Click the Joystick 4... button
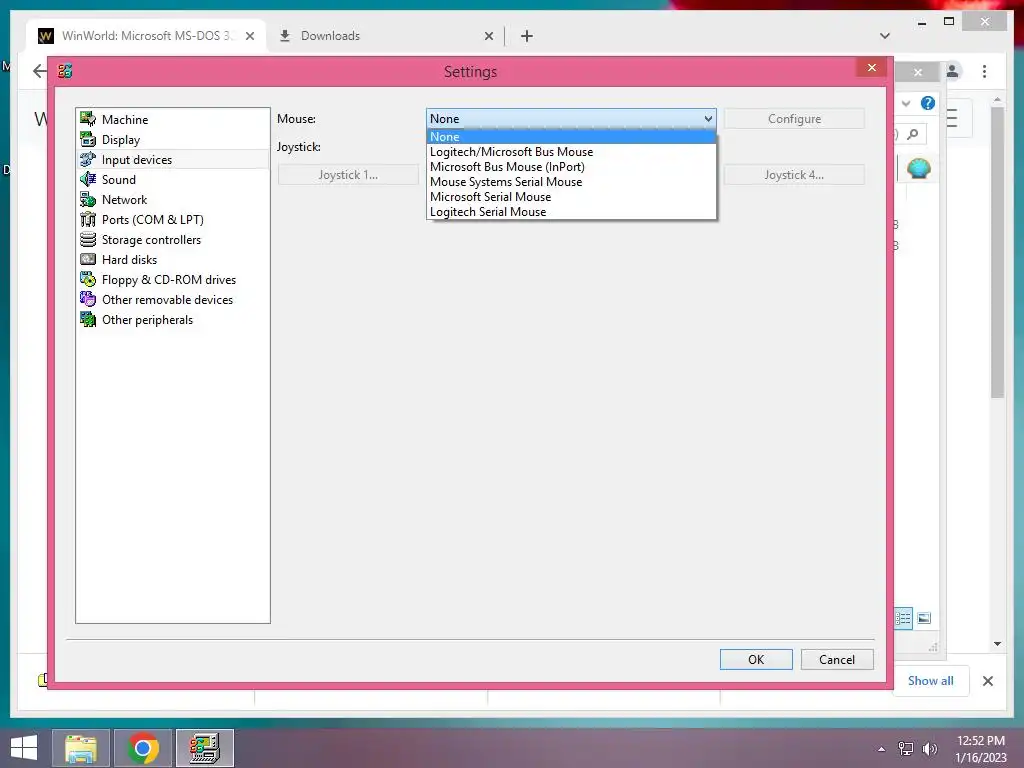The image size is (1024, 768). click(794, 174)
